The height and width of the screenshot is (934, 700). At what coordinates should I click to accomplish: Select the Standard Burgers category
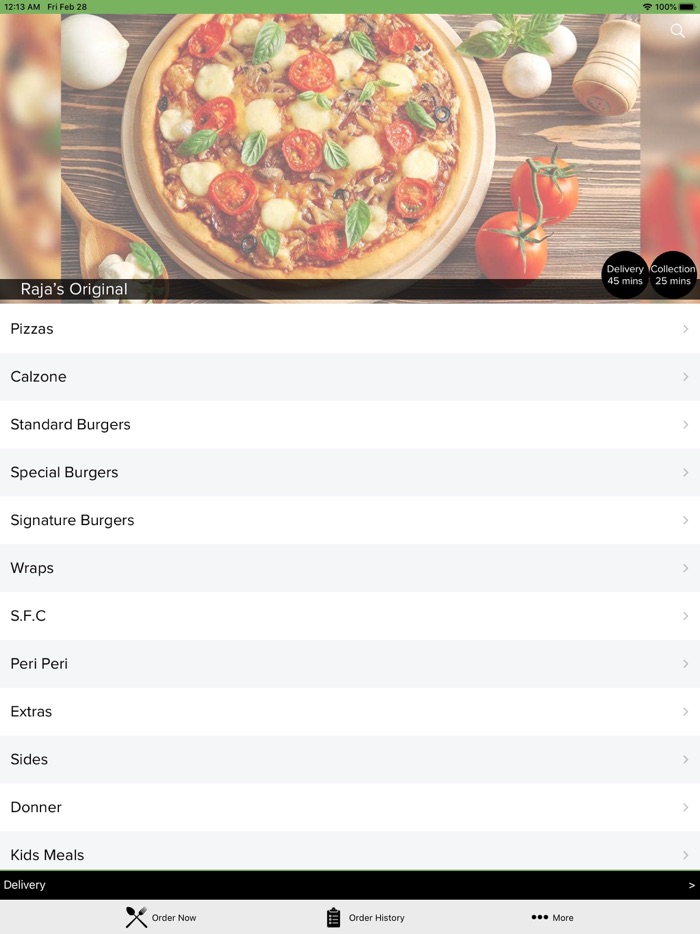pyautogui.click(x=350, y=425)
